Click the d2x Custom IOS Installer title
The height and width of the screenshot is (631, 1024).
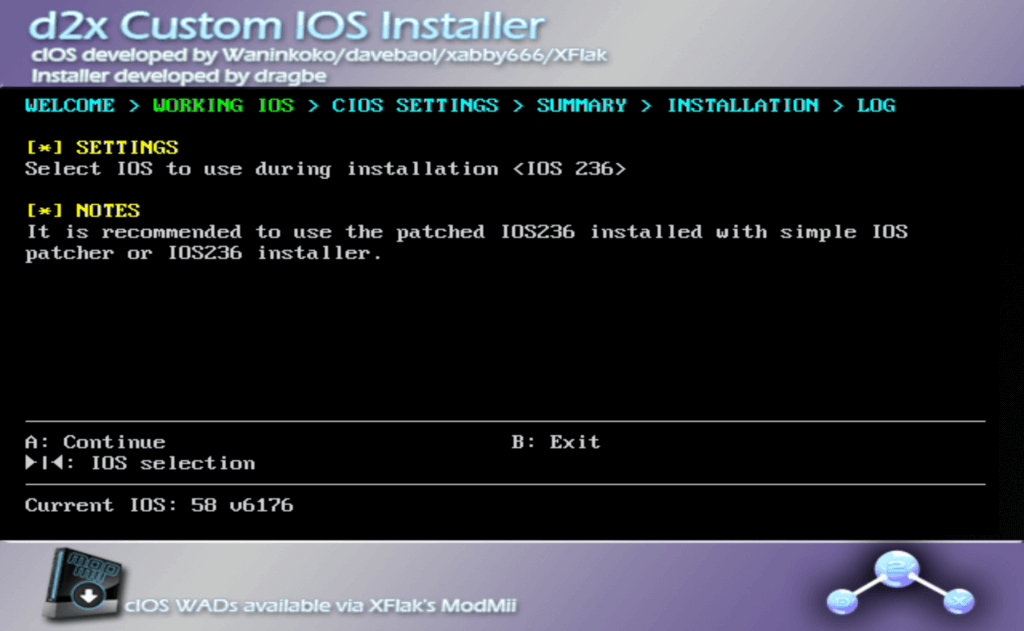click(287, 26)
